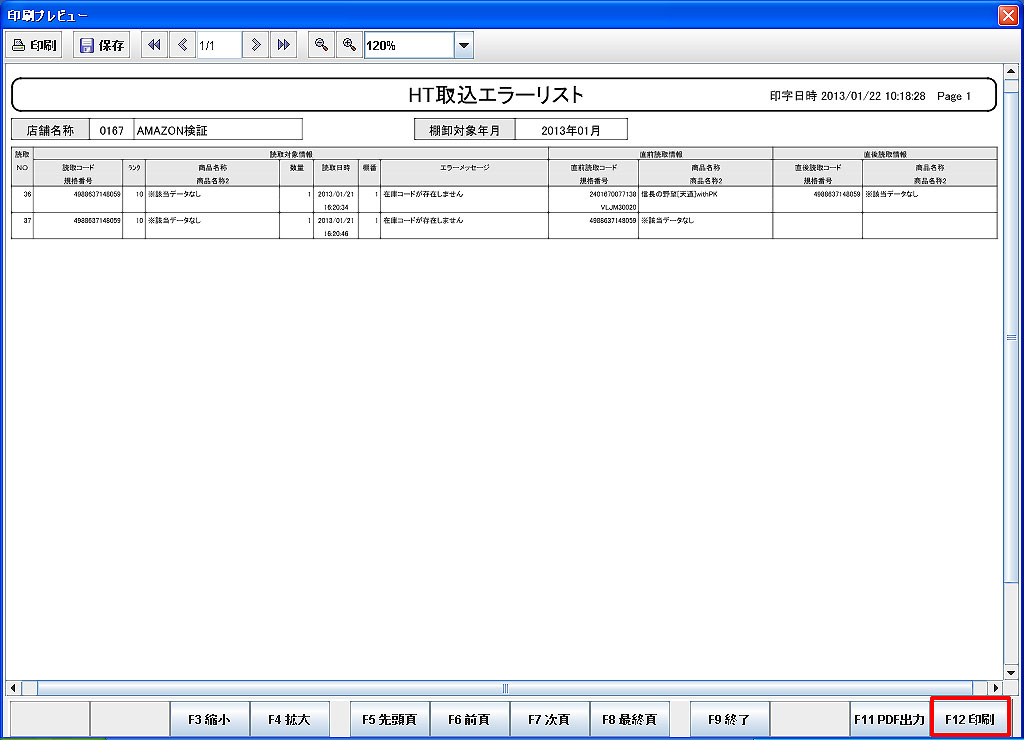Screen dimensions: 1024x740
Task: Jump to last page with double-right arrow
Action: coord(284,45)
